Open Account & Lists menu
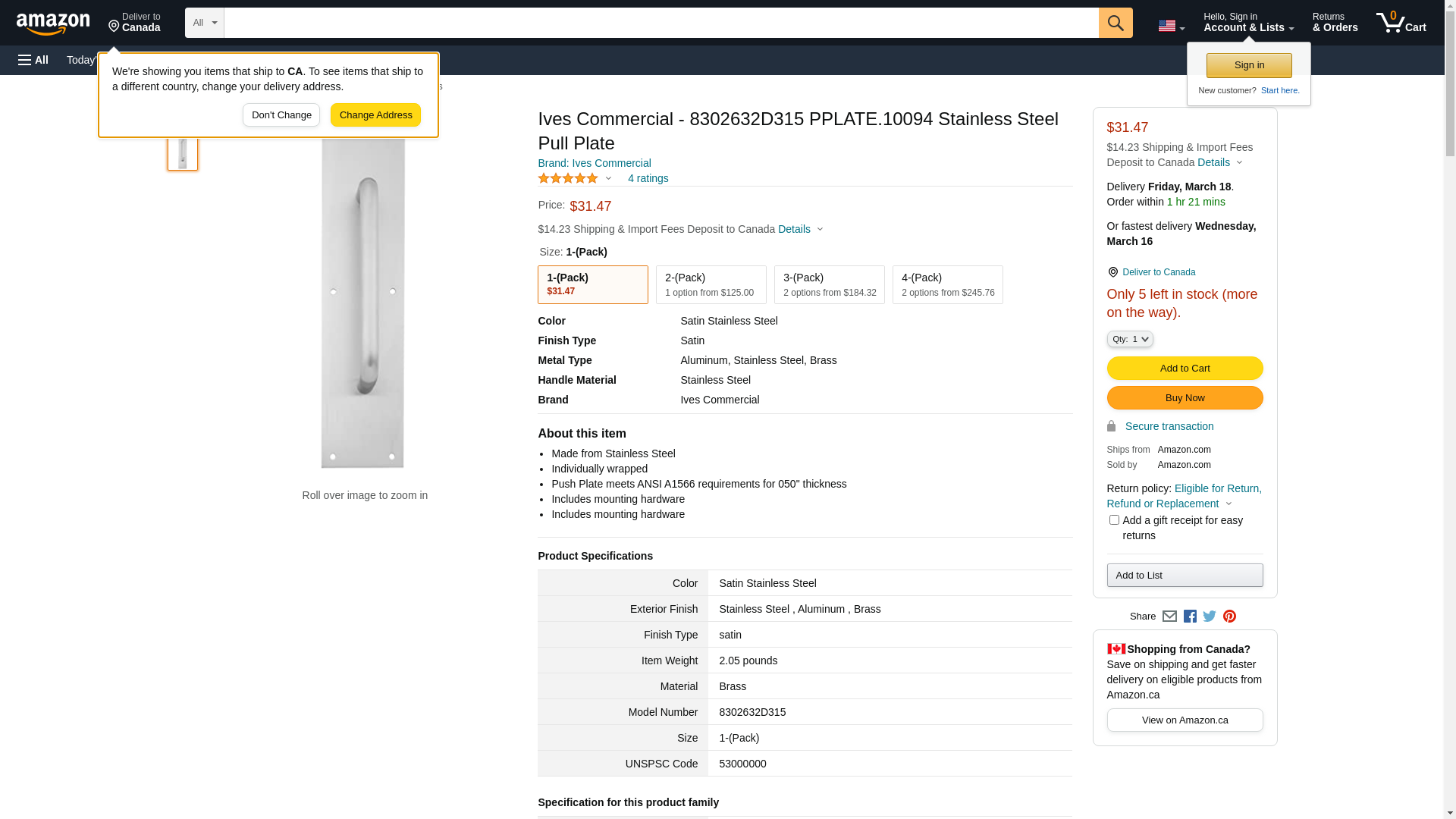 (1248, 23)
